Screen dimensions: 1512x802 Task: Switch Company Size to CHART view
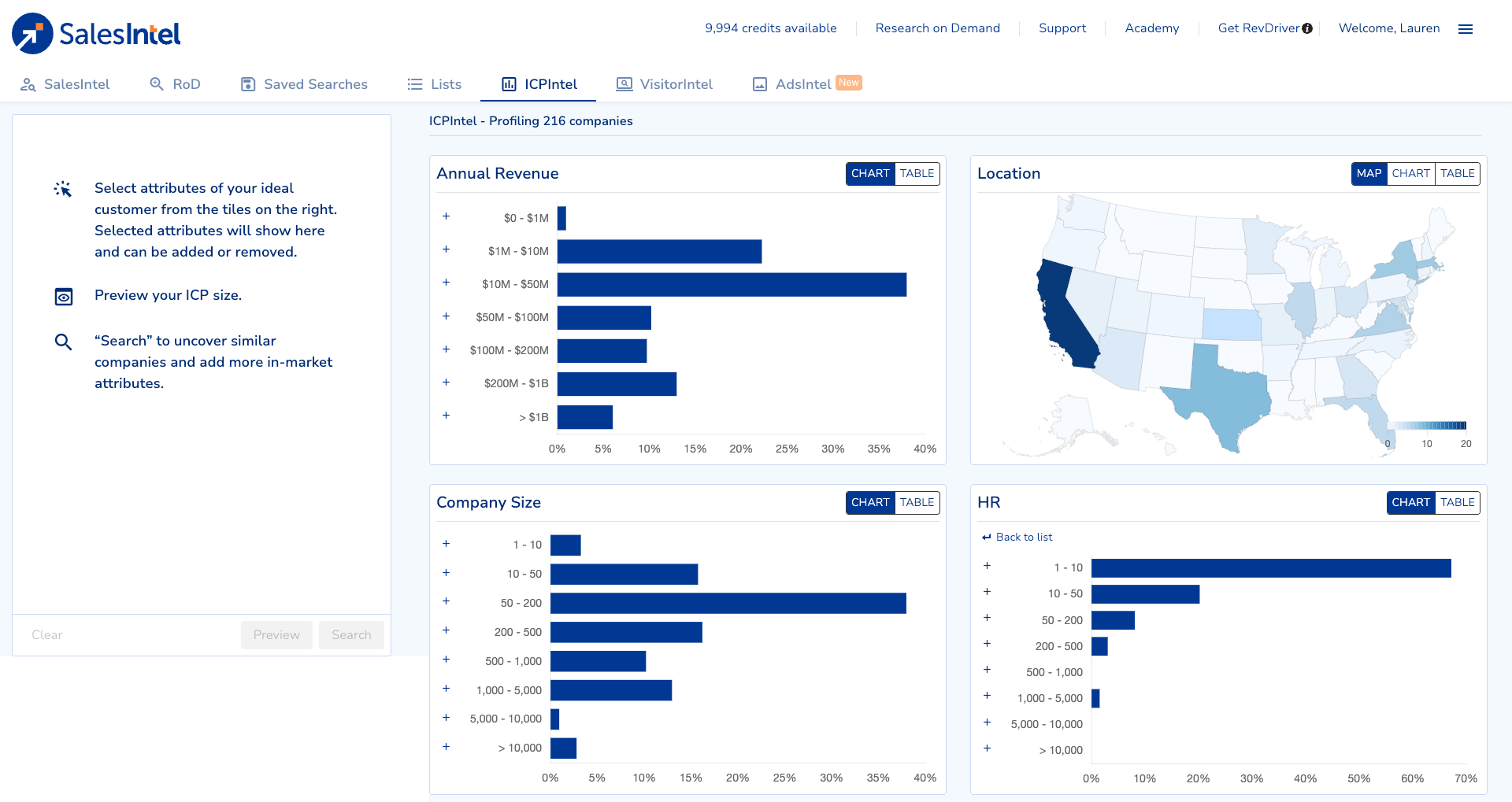870,502
